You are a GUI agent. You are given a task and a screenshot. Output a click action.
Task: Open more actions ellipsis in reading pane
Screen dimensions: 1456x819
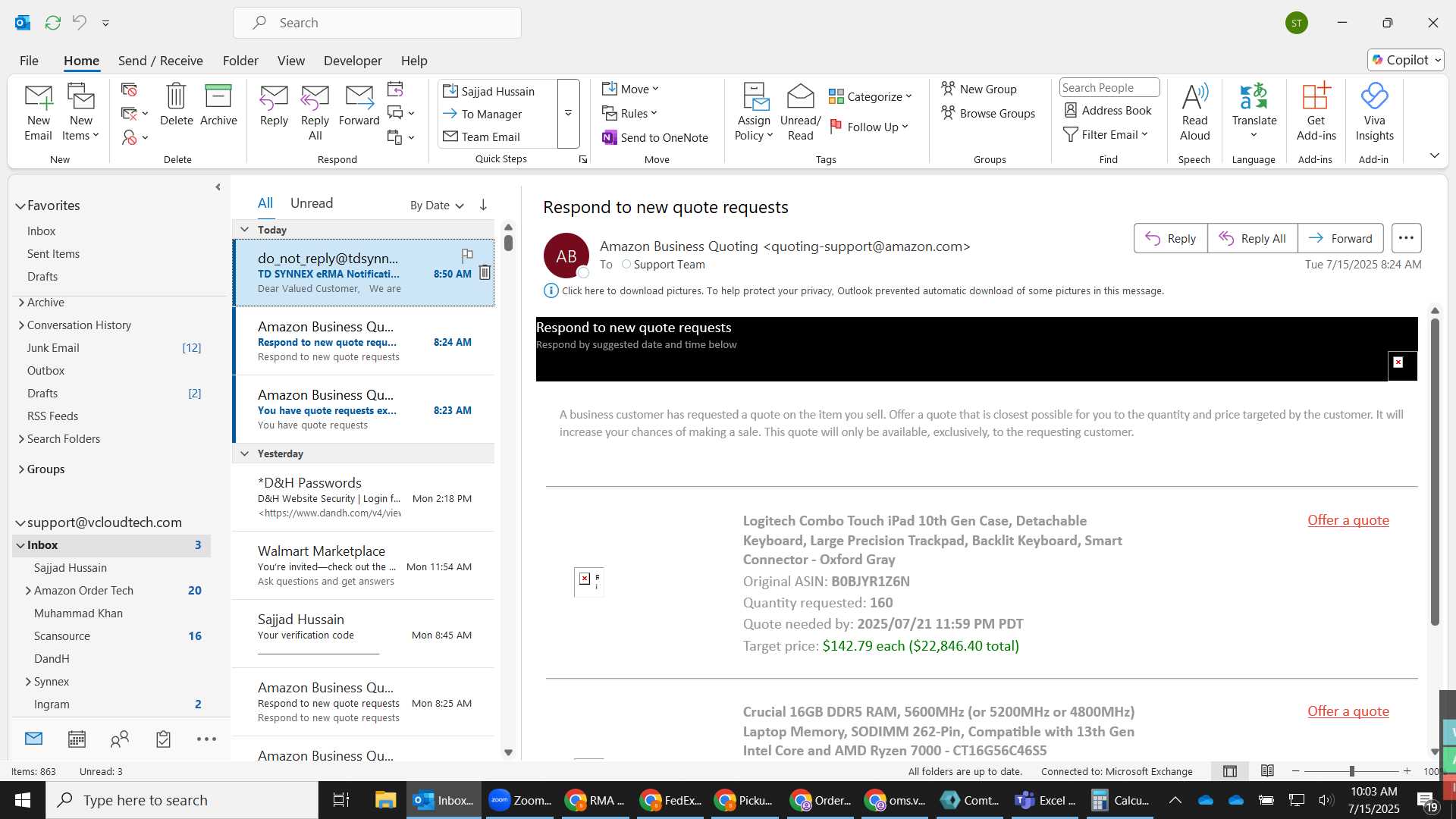tap(1406, 238)
